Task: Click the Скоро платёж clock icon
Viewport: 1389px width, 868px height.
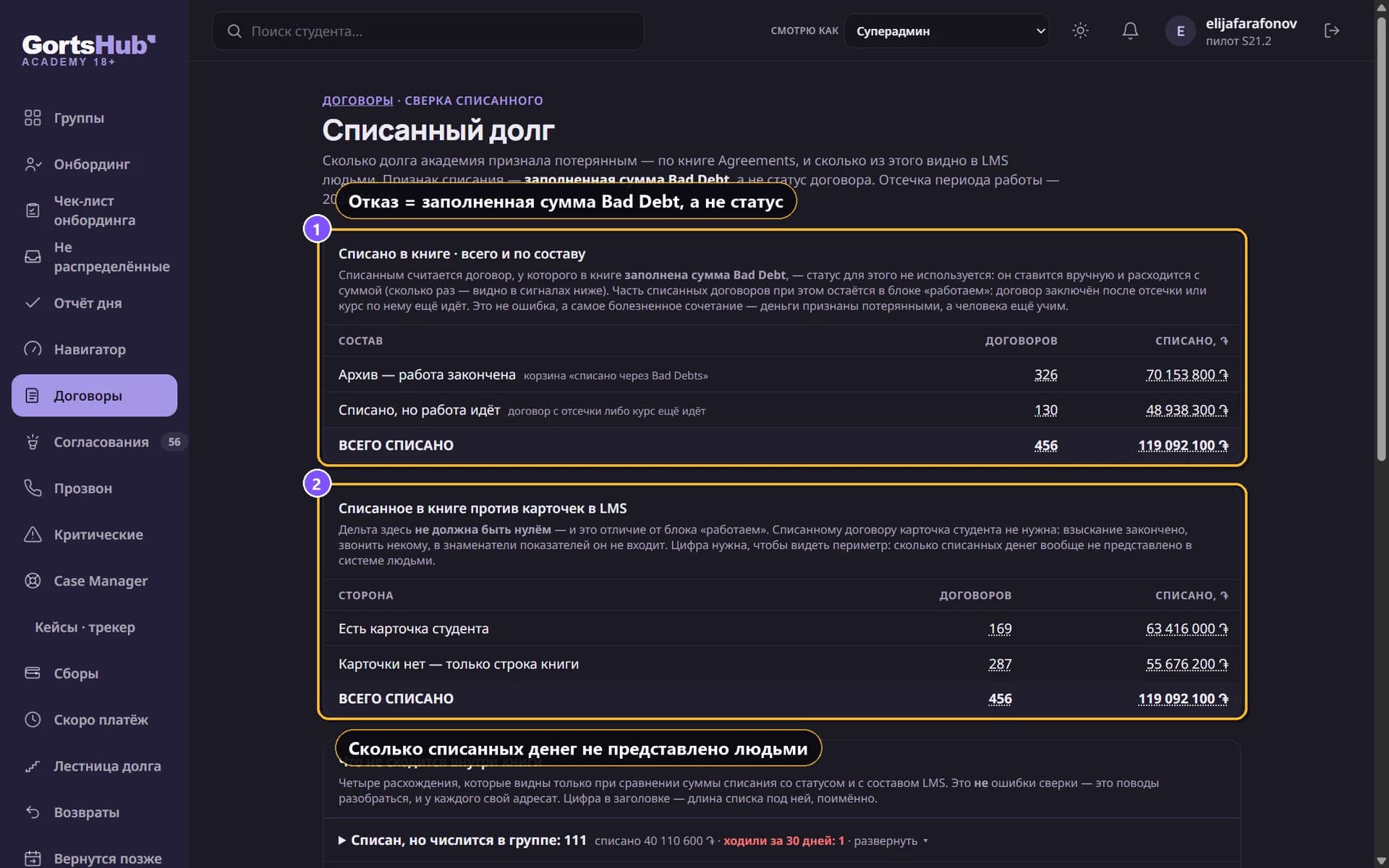Action: click(x=33, y=720)
